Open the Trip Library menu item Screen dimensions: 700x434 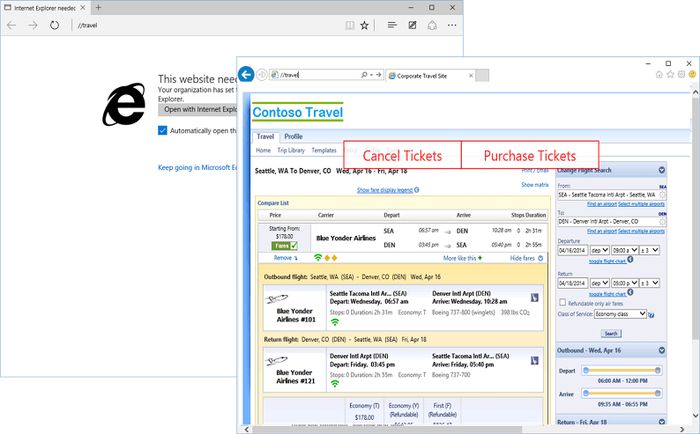coord(289,150)
